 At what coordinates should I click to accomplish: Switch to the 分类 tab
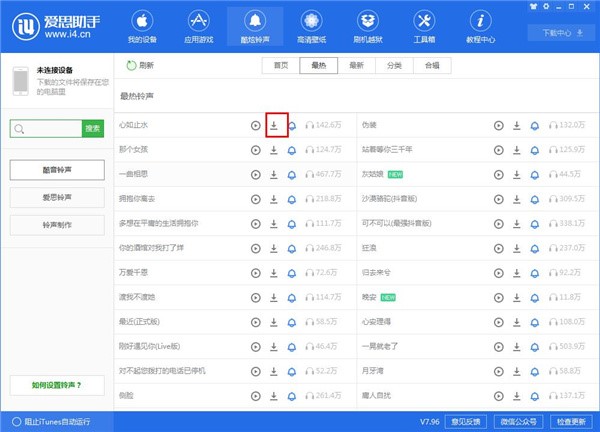point(395,65)
